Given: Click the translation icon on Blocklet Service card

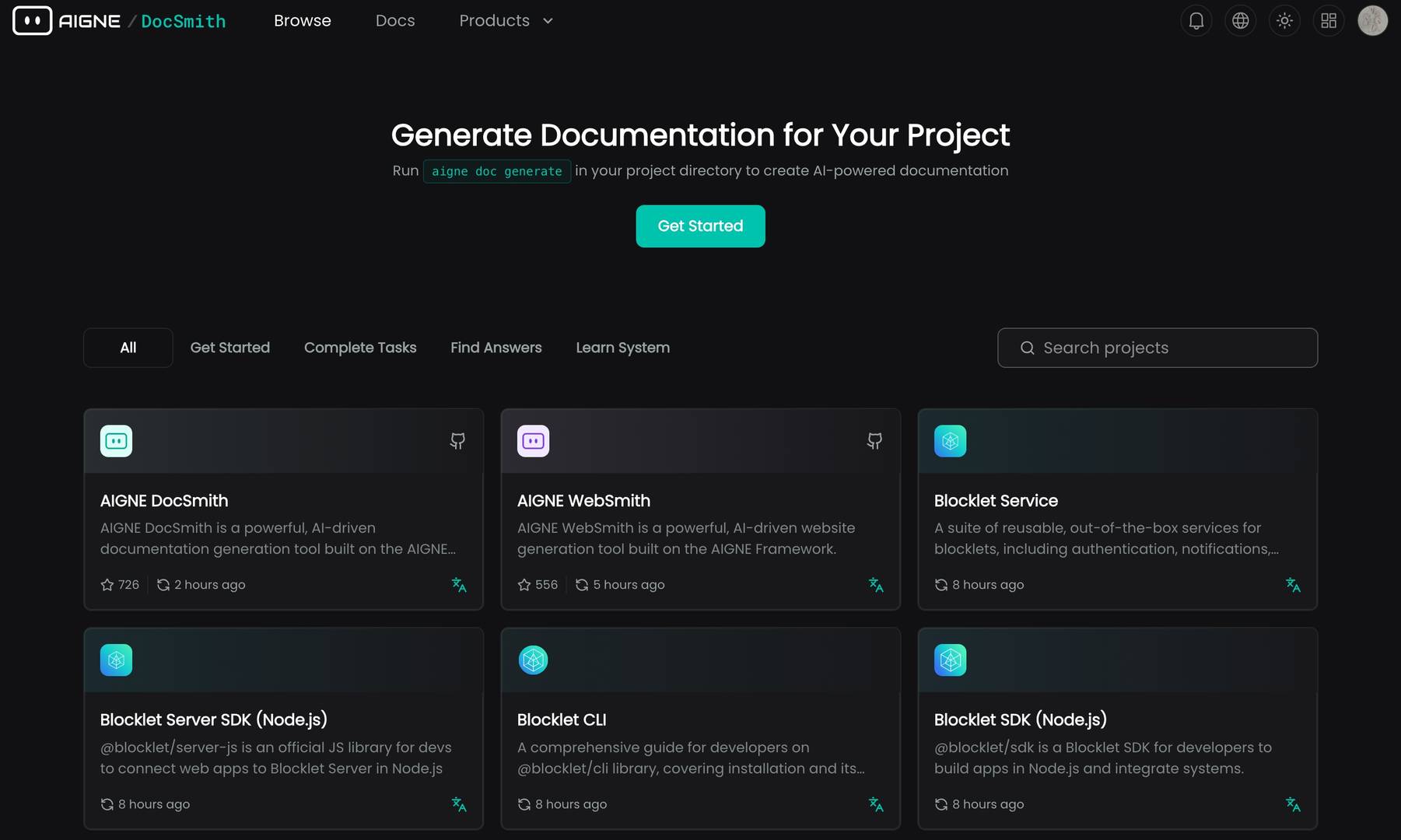Looking at the screenshot, I should point(1294,585).
